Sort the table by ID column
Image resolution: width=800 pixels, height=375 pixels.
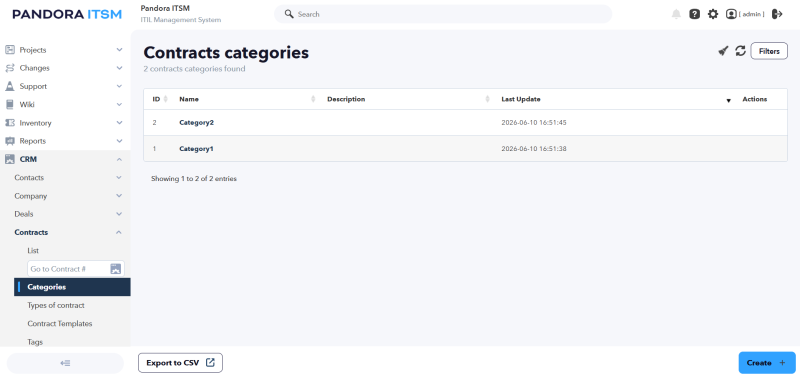[x=165, y=99]
